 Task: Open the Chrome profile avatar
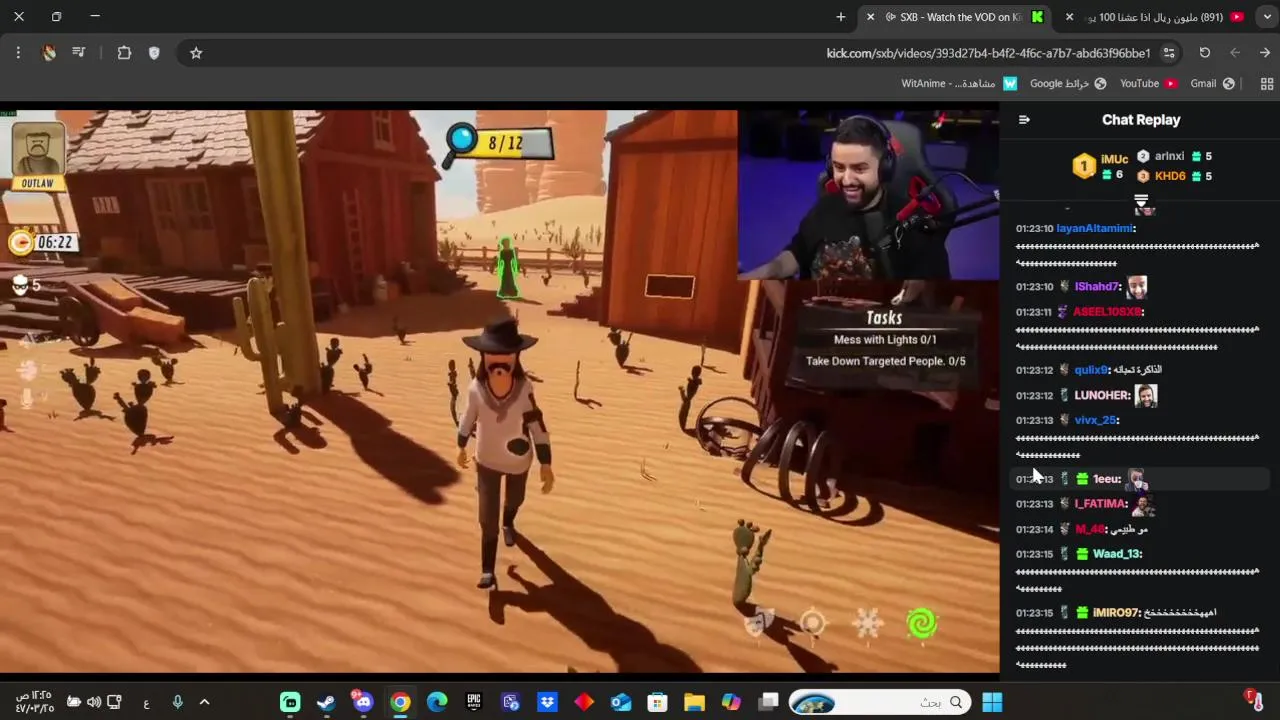tap(49, 53)
